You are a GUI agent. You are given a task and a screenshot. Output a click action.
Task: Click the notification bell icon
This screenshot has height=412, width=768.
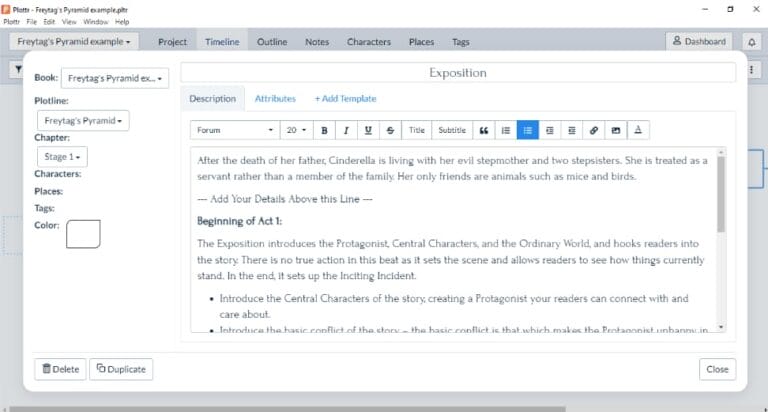752,42
